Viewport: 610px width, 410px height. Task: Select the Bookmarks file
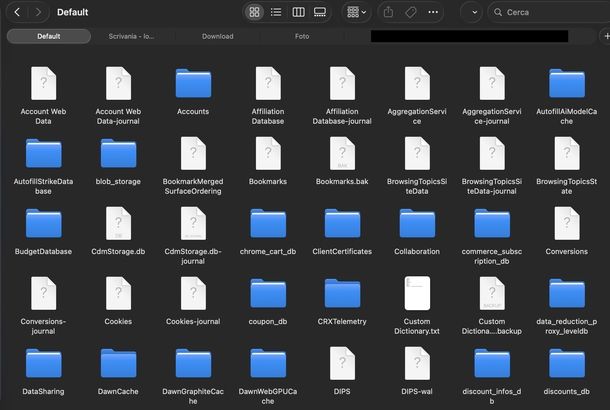[x=268, y=160]
